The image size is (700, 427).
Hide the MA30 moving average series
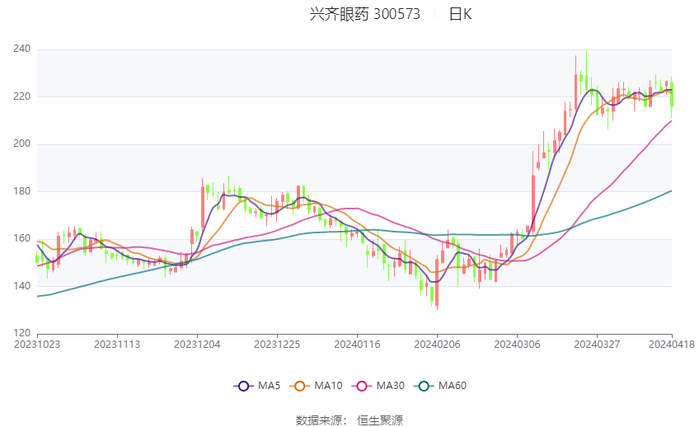374,386
